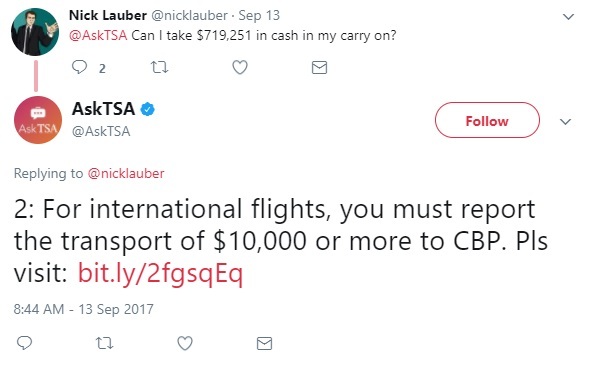Retweet the AskTSA reply
This screenshot has height=374, width=604.
click(104, 343)
